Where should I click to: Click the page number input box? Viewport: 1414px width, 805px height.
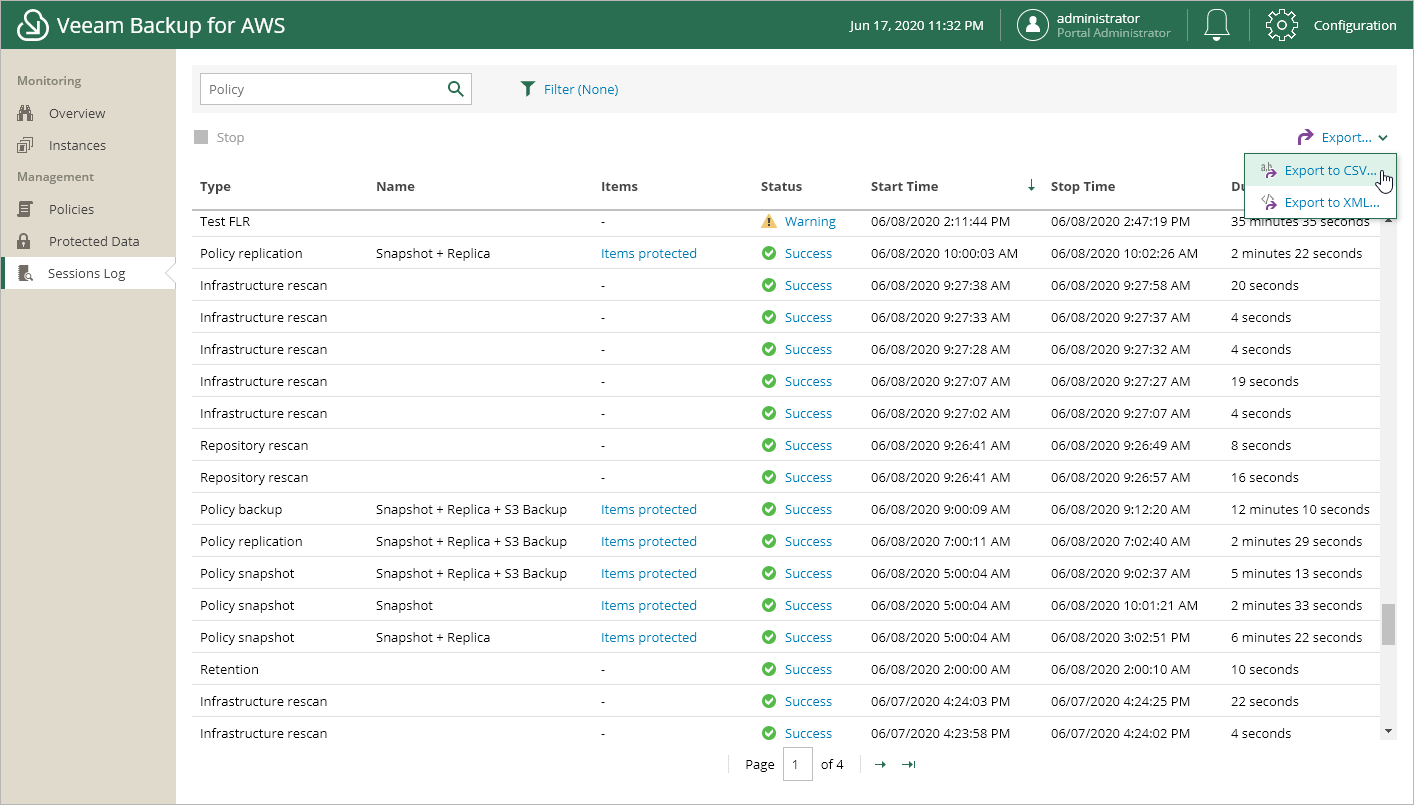(x=797, y=765)
